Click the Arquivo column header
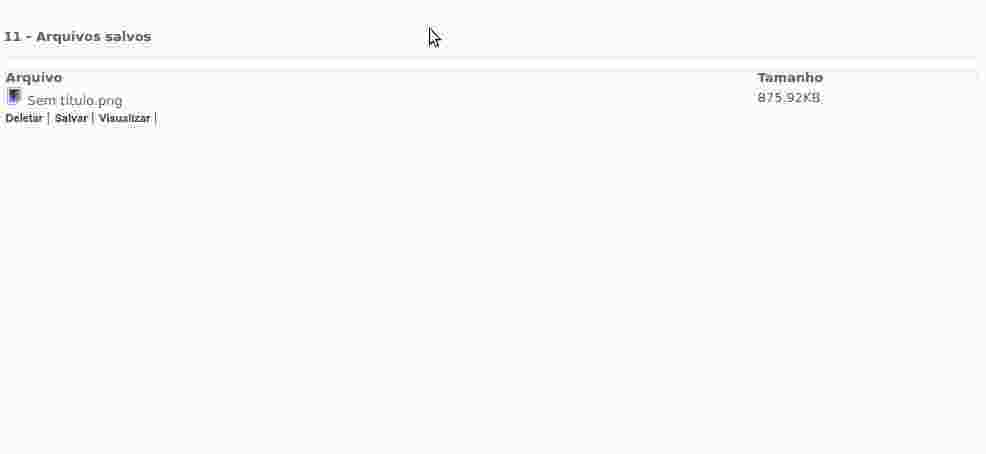 [x=34, y=78]
